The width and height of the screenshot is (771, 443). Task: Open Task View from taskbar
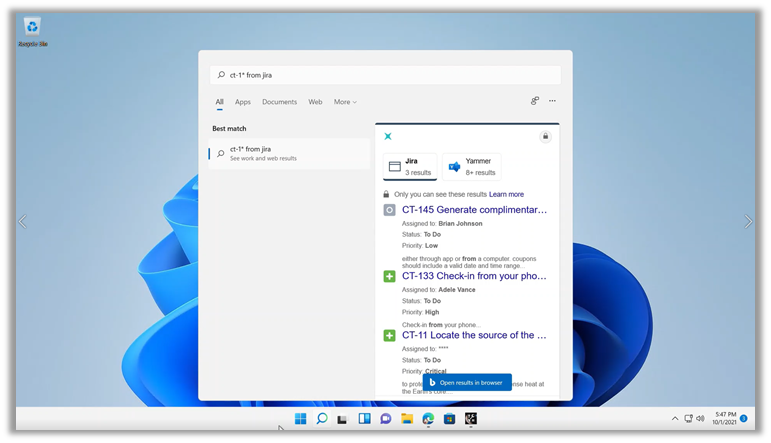[343, 419]
